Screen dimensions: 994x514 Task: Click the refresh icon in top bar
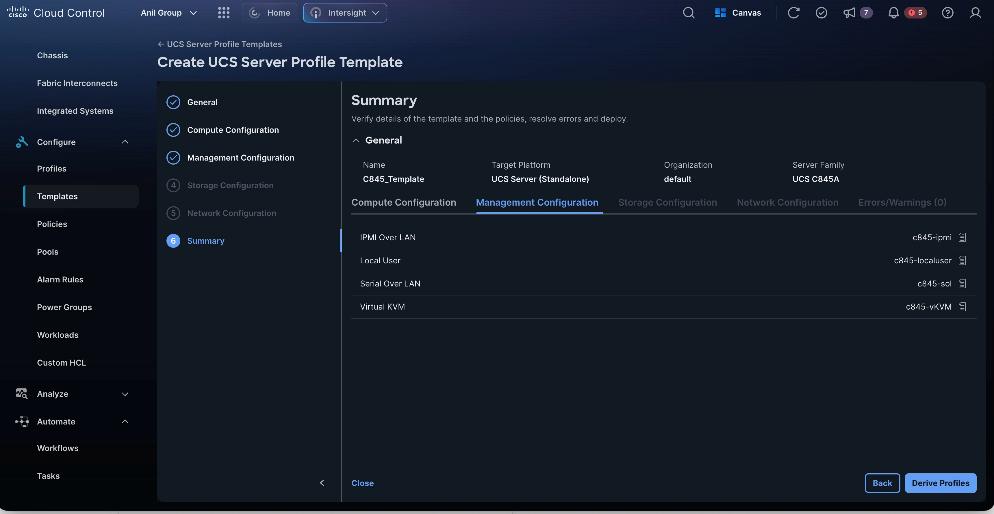coord(793,13)
